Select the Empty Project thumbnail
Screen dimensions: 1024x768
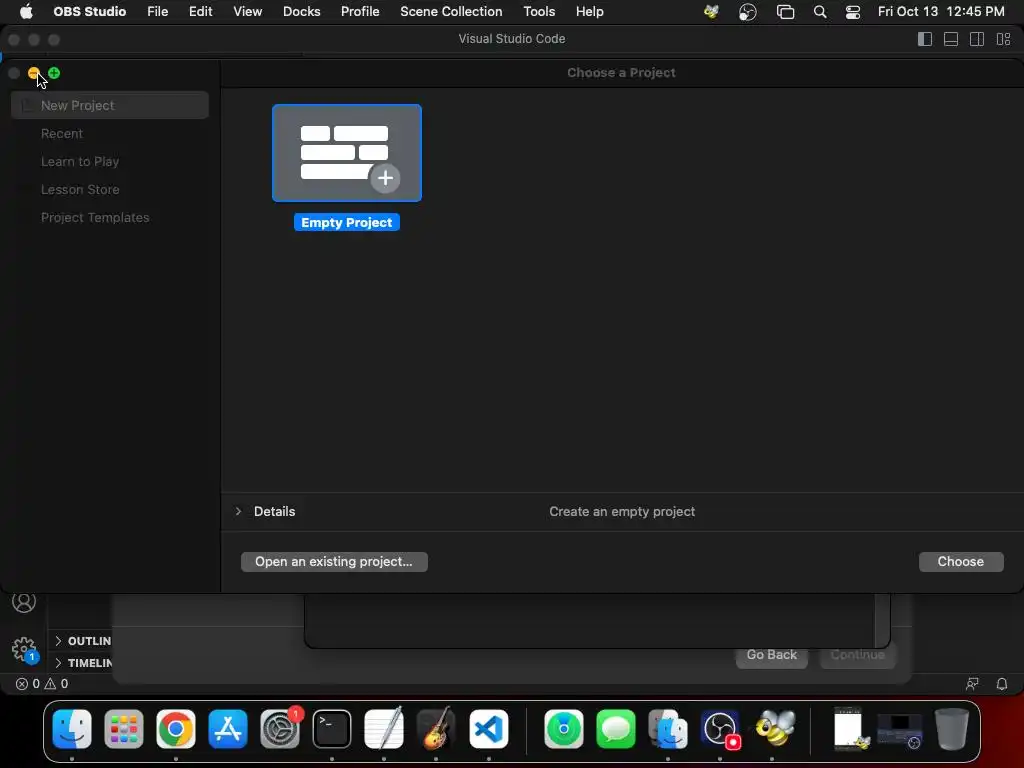point(347,153)
